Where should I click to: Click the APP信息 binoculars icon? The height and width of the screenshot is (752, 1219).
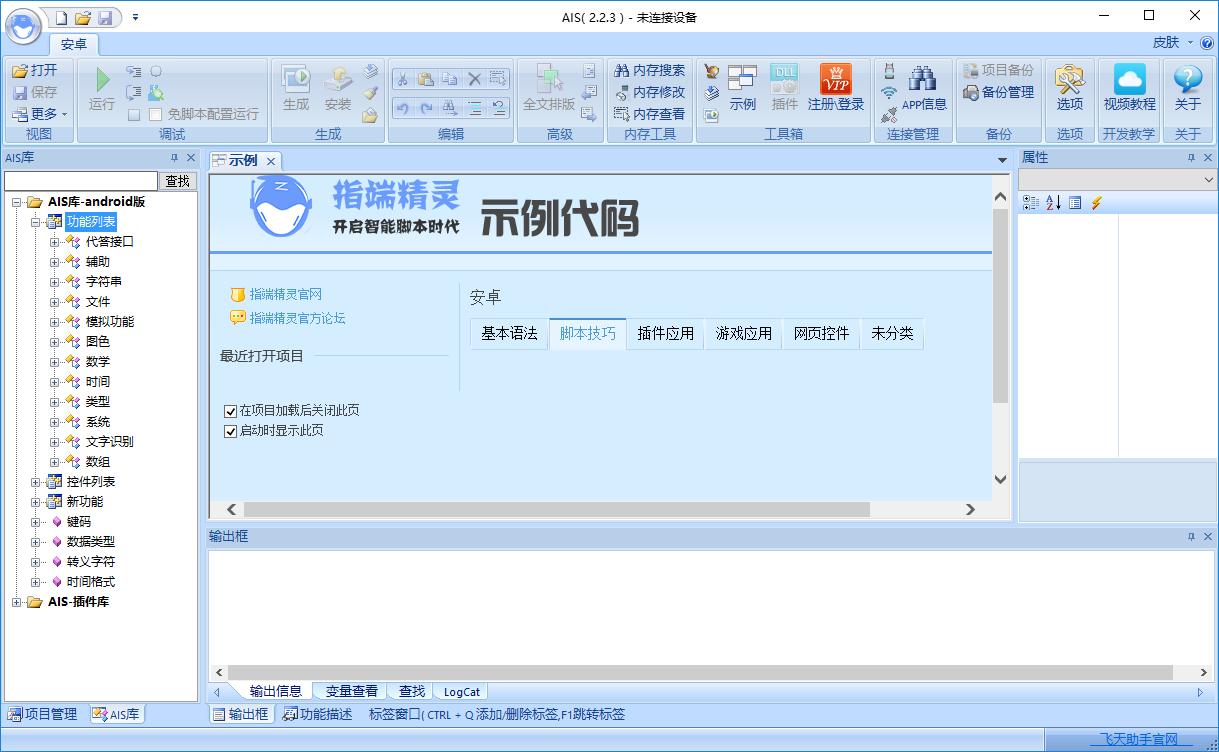(x=923, y=79)
